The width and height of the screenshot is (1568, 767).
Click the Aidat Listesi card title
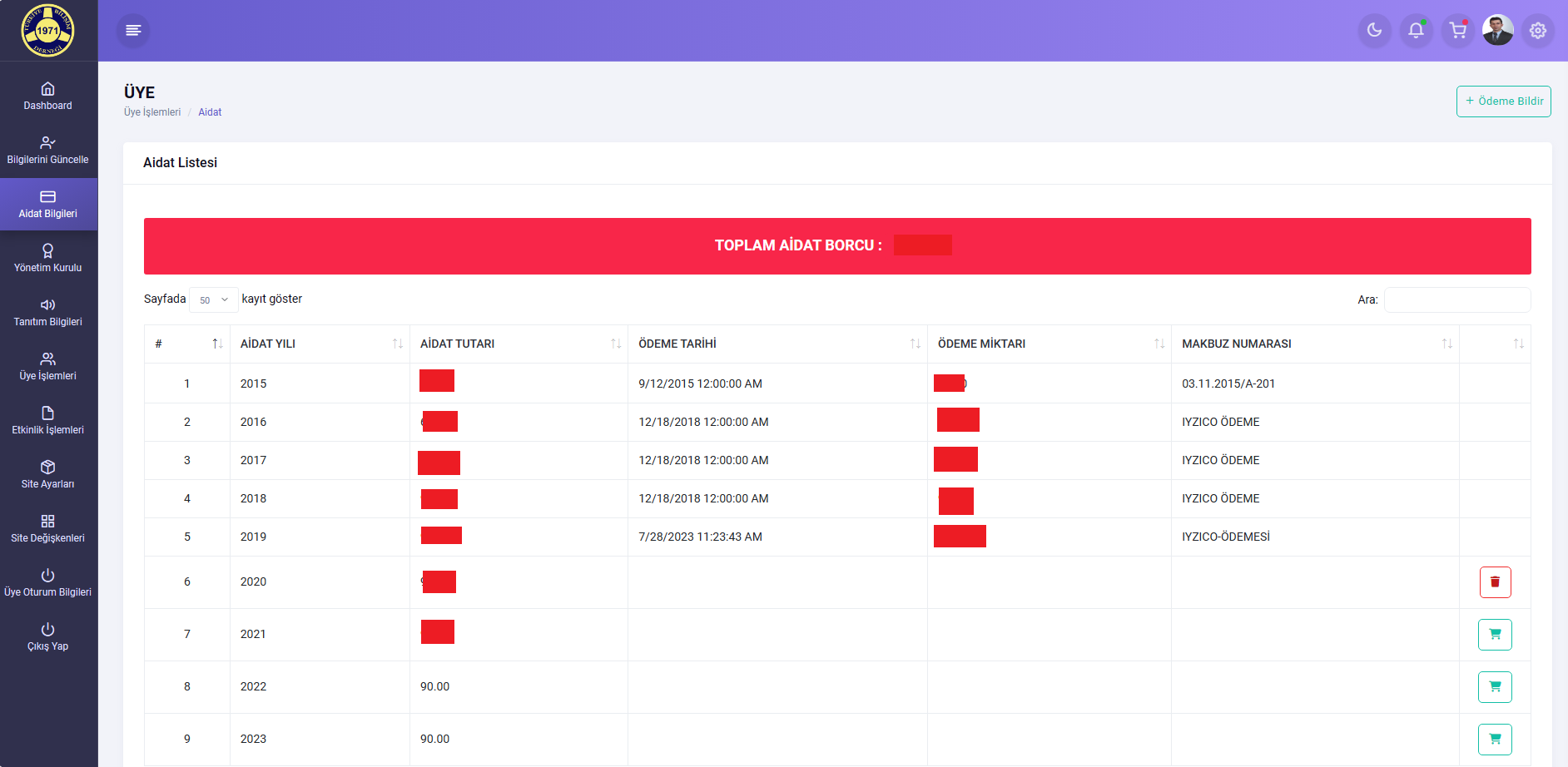tap(181, 163)
